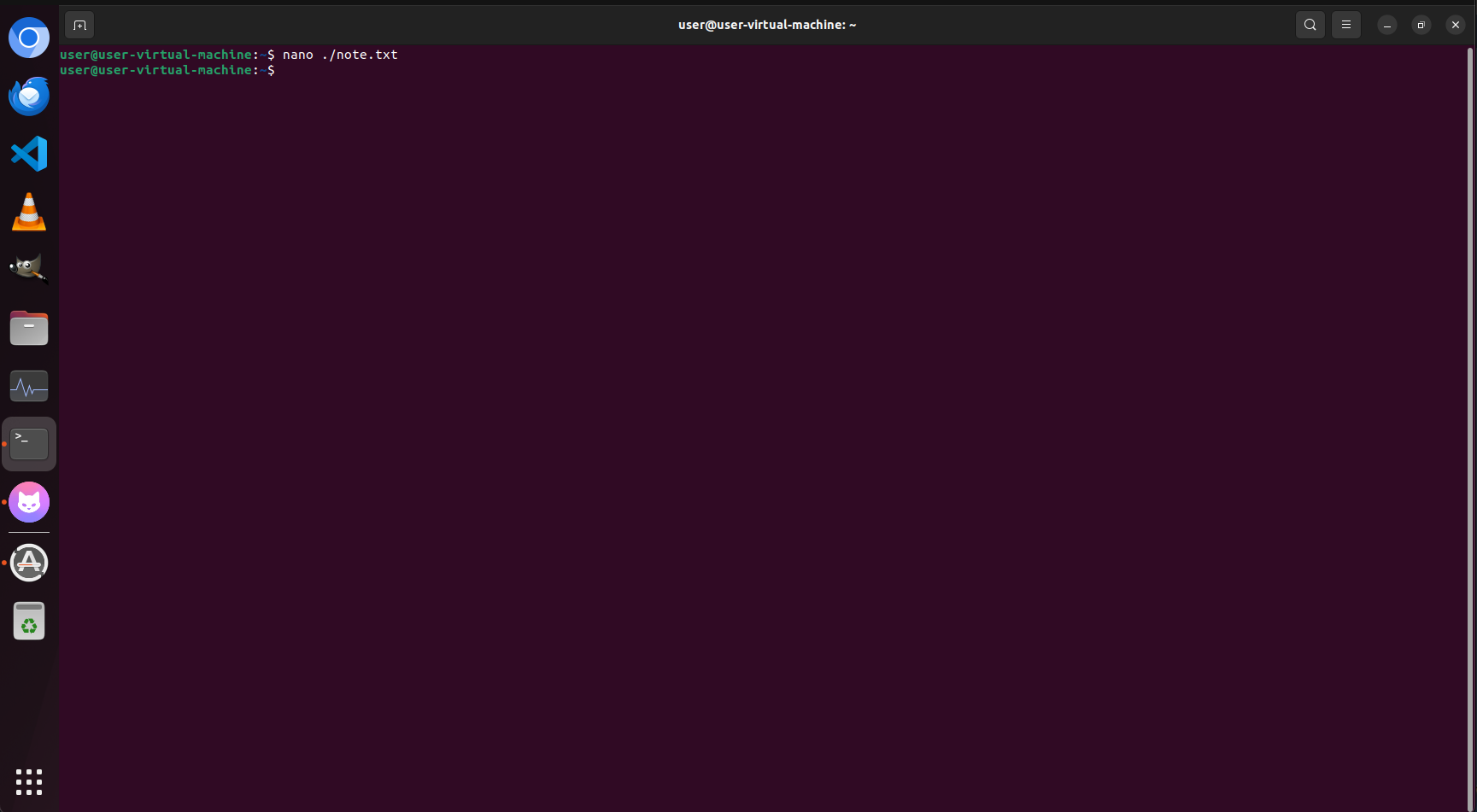Screen dimensions: 1477x812
Task: Select Terminal icon in dock
Action: pos(29,444)
